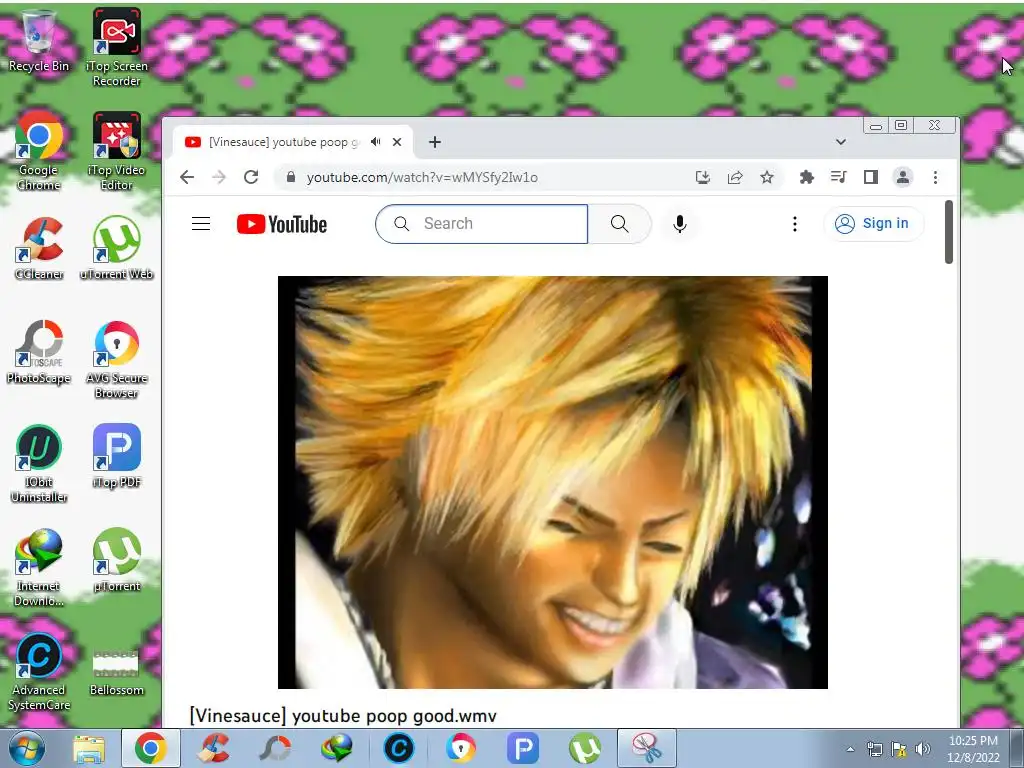Launch Advanced SystemCare from taskbar
The height and width of the screenshot is (768, 1024).
[x=399, y=748]
